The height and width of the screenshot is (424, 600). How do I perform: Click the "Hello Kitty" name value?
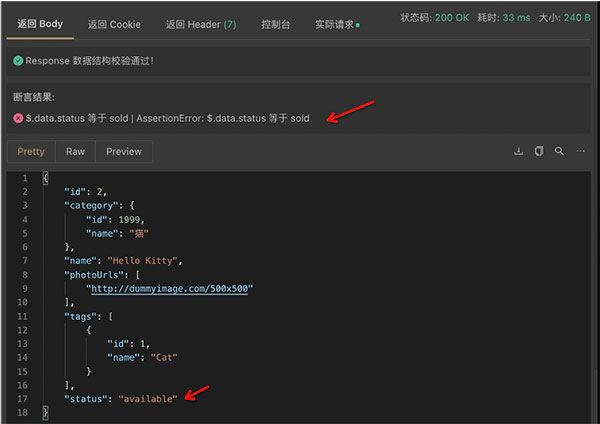tap(142, 261)
